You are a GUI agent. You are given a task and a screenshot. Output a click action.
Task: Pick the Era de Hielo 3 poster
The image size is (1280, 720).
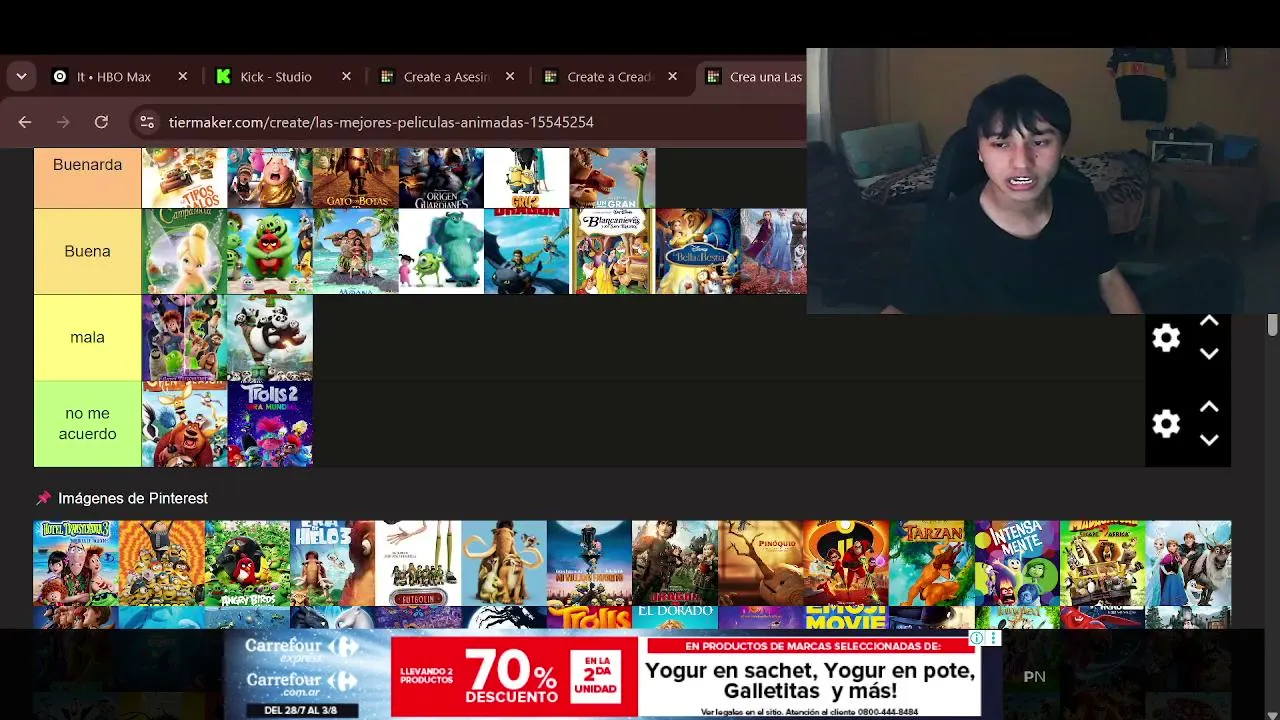[x=333, y=563]
